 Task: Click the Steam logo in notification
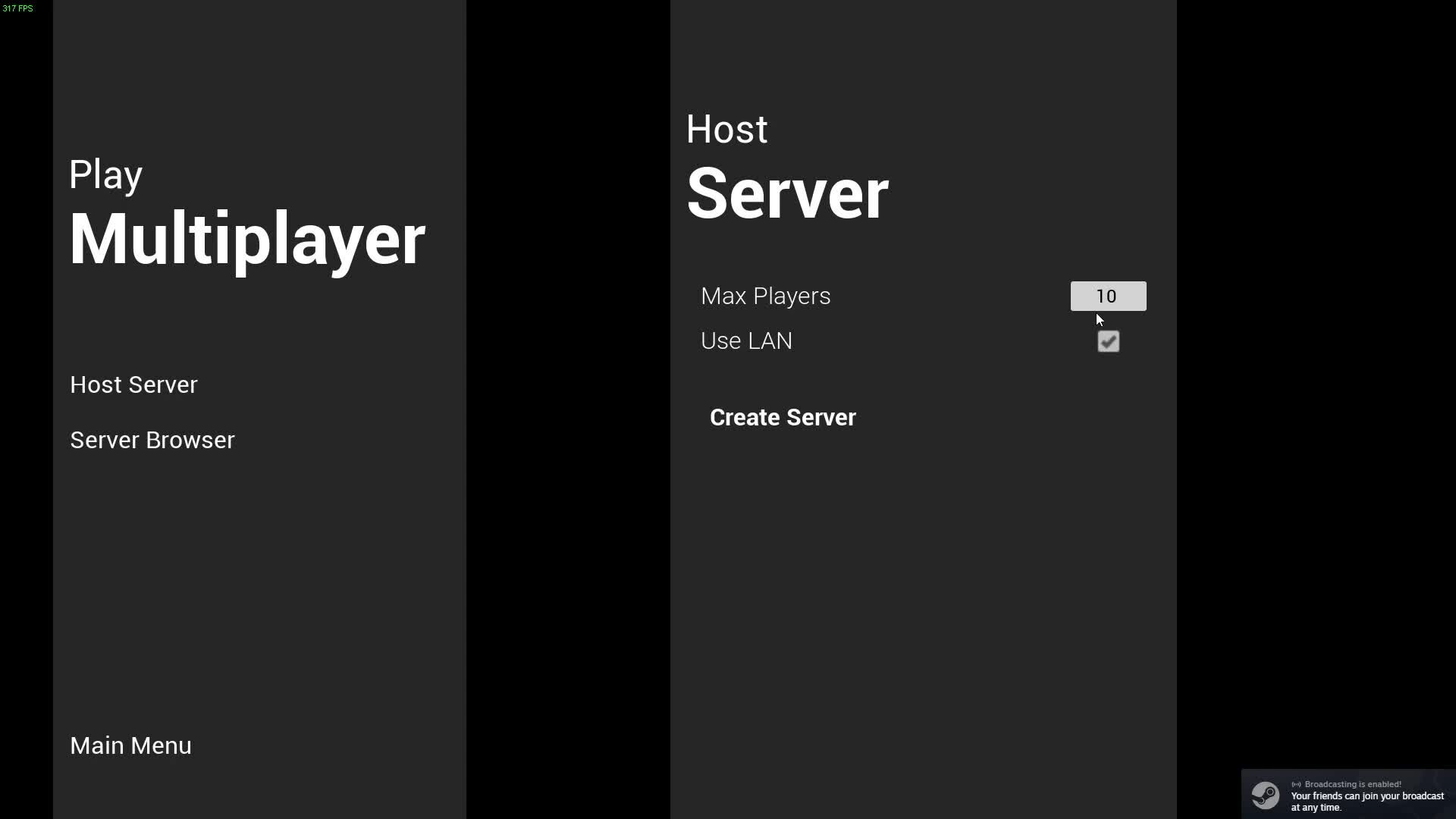click(1265, 795)
